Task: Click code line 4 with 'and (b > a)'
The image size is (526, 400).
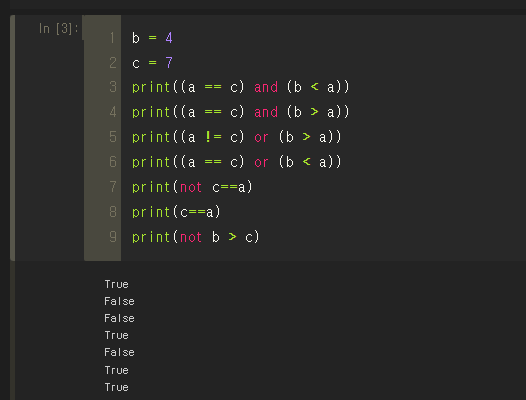Action: (x=241, y=112)
